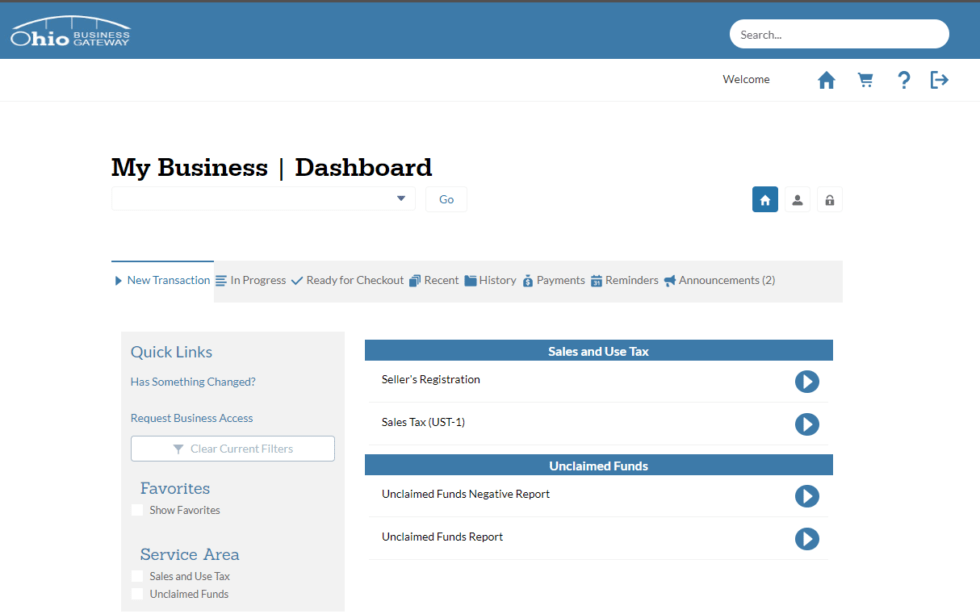Viewport: 980px width, 614px height.
Task: Click the home icon in top navigation
Action: (826, 80)
